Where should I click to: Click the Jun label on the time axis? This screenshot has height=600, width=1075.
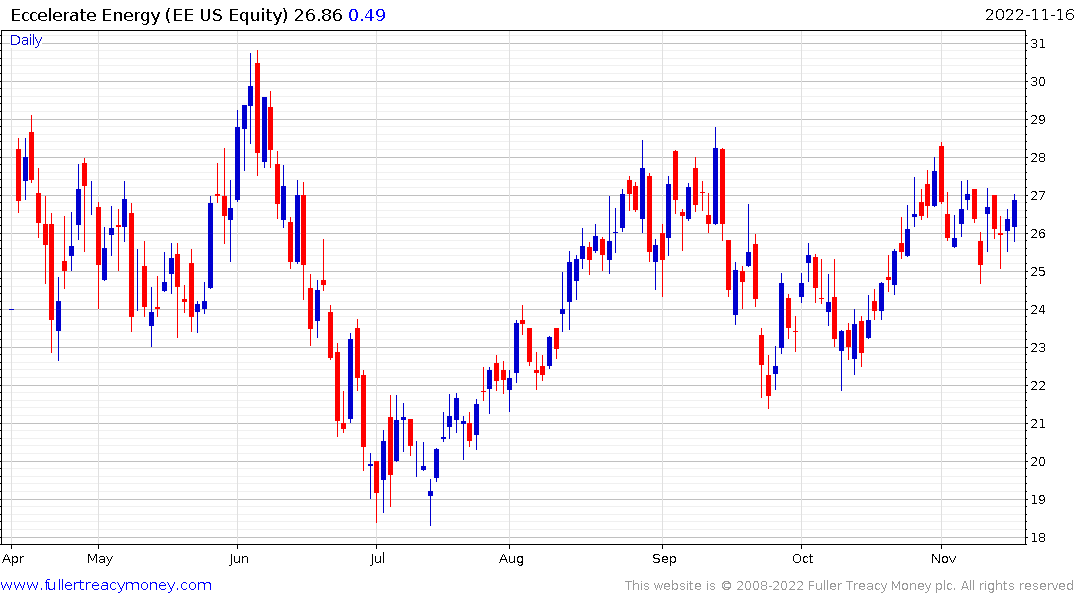tap(239, 558)
